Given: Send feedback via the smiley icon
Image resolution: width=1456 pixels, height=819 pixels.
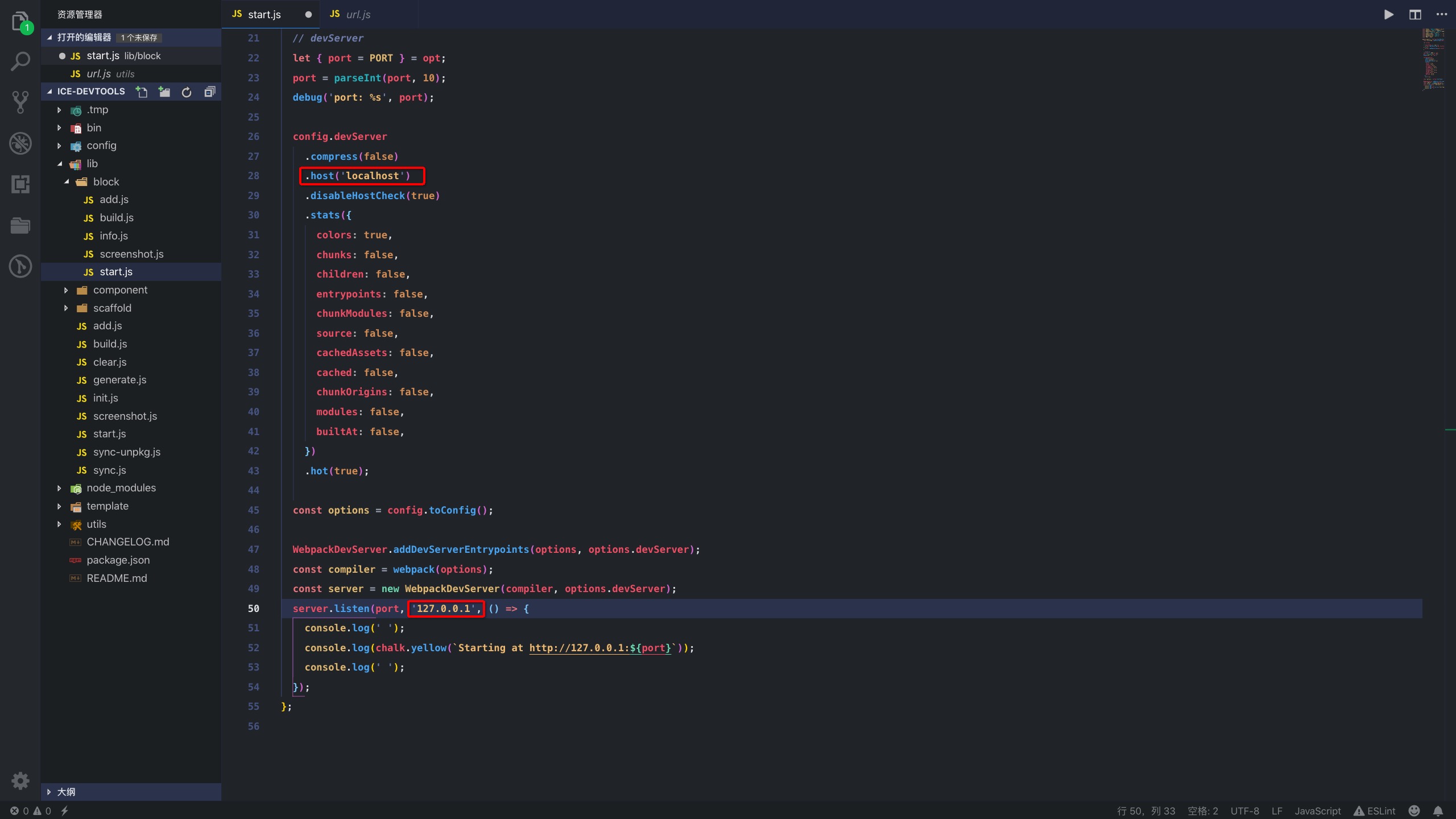Looking at the screenshot, I should pyautogui.click(x=1414, y=810).
